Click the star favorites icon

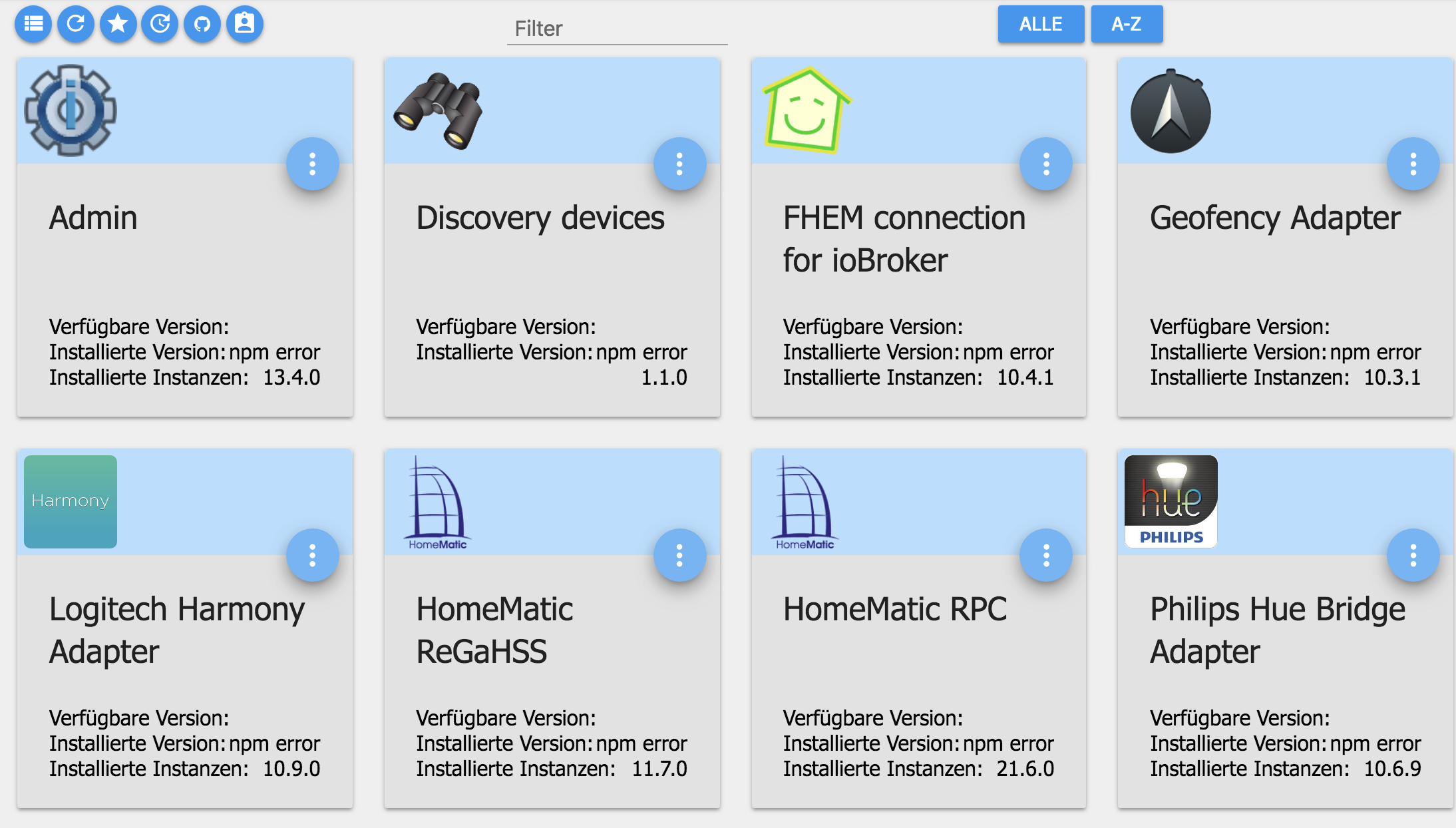tap(118, 24)
